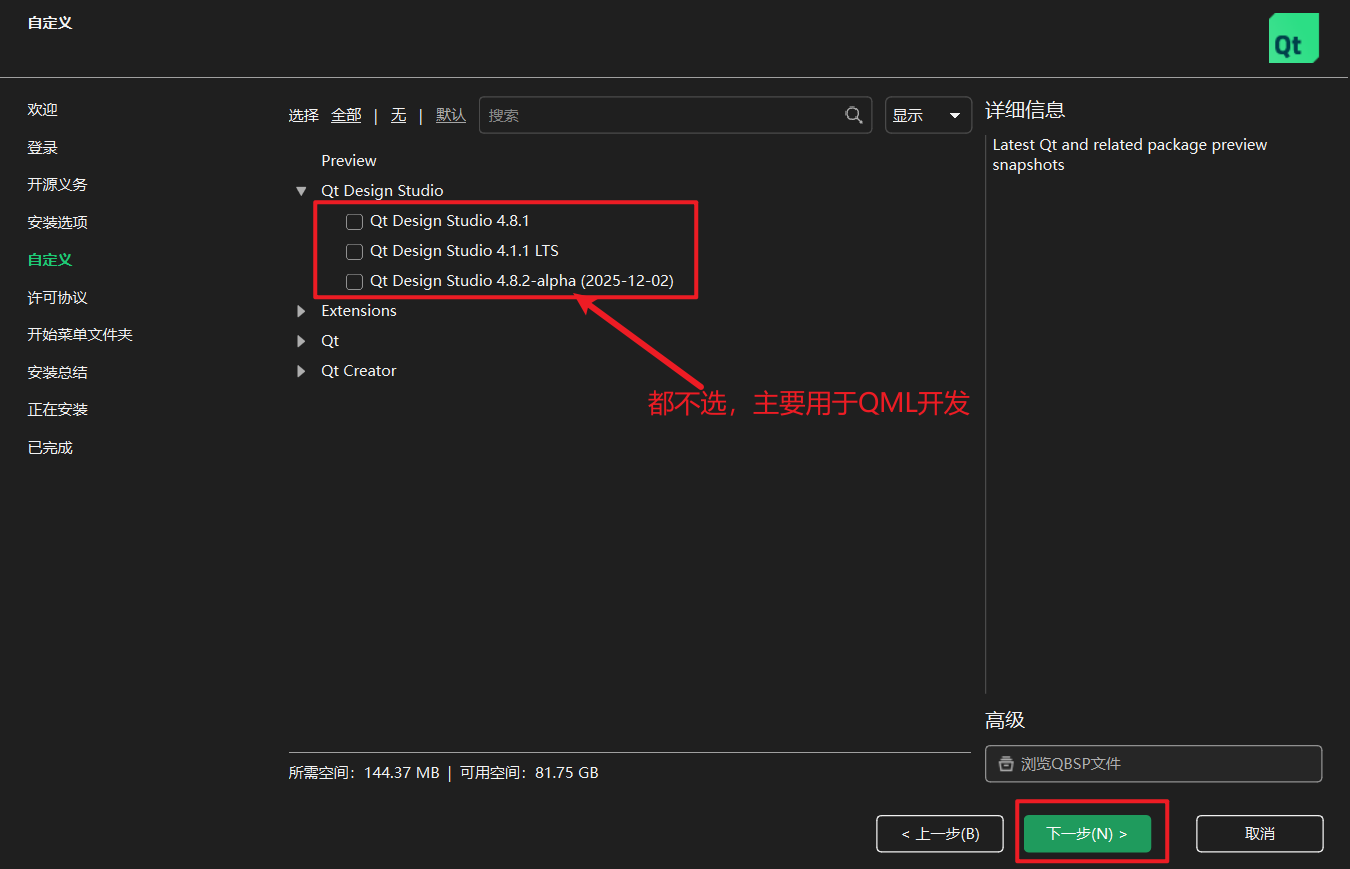Go back with 上一步(B) button
The width and height of the screenshot is (1350, 869).
point(940,834)
